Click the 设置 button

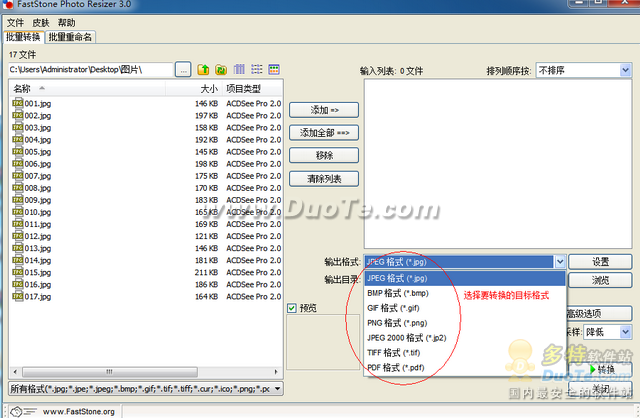coord(600,262)
